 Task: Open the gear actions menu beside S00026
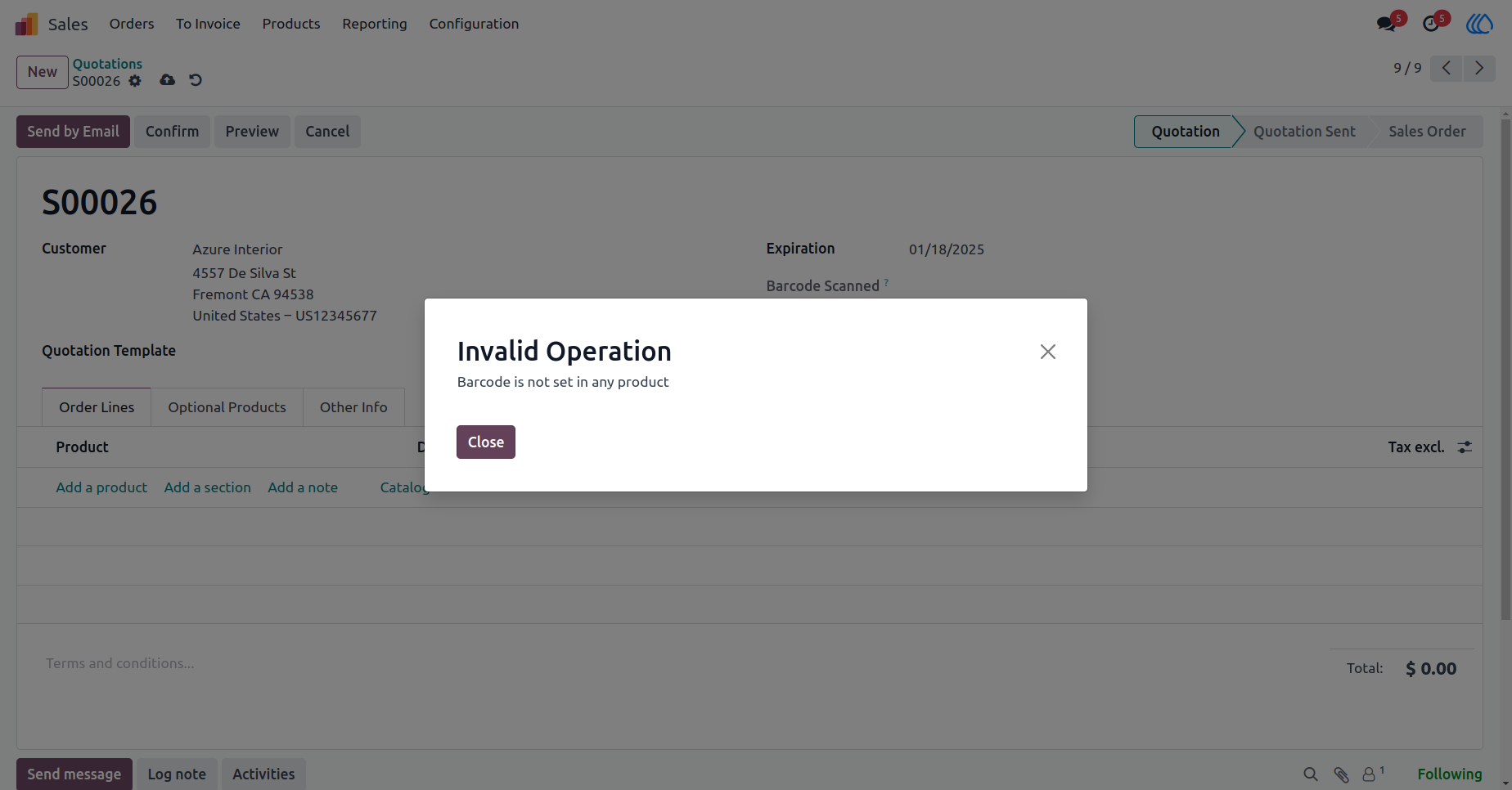(135, 81)
